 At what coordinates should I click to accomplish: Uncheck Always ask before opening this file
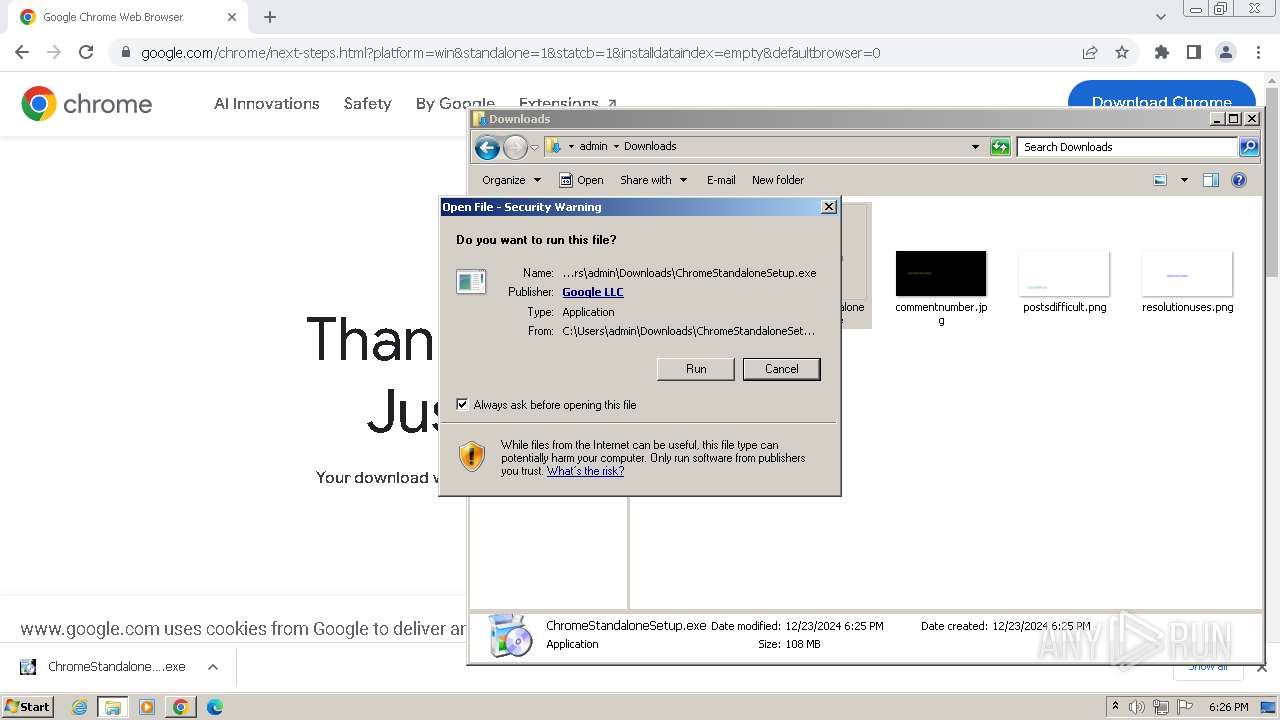[x=462, y=404]
